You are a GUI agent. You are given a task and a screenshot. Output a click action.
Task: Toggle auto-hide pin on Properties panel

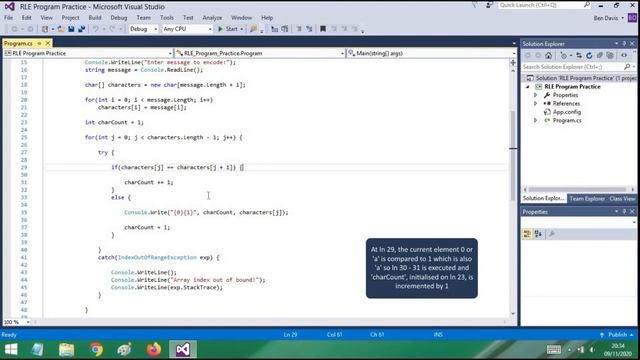coord(624,211)
